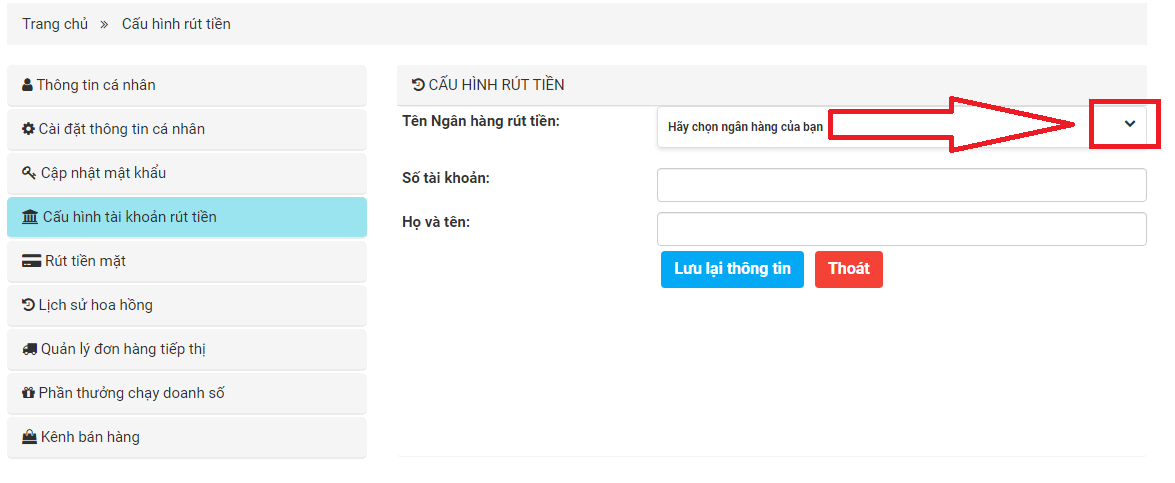Click the key icon beside Cập nhật mật khẩu
The image size is (1175, 483).
point(29,173)
